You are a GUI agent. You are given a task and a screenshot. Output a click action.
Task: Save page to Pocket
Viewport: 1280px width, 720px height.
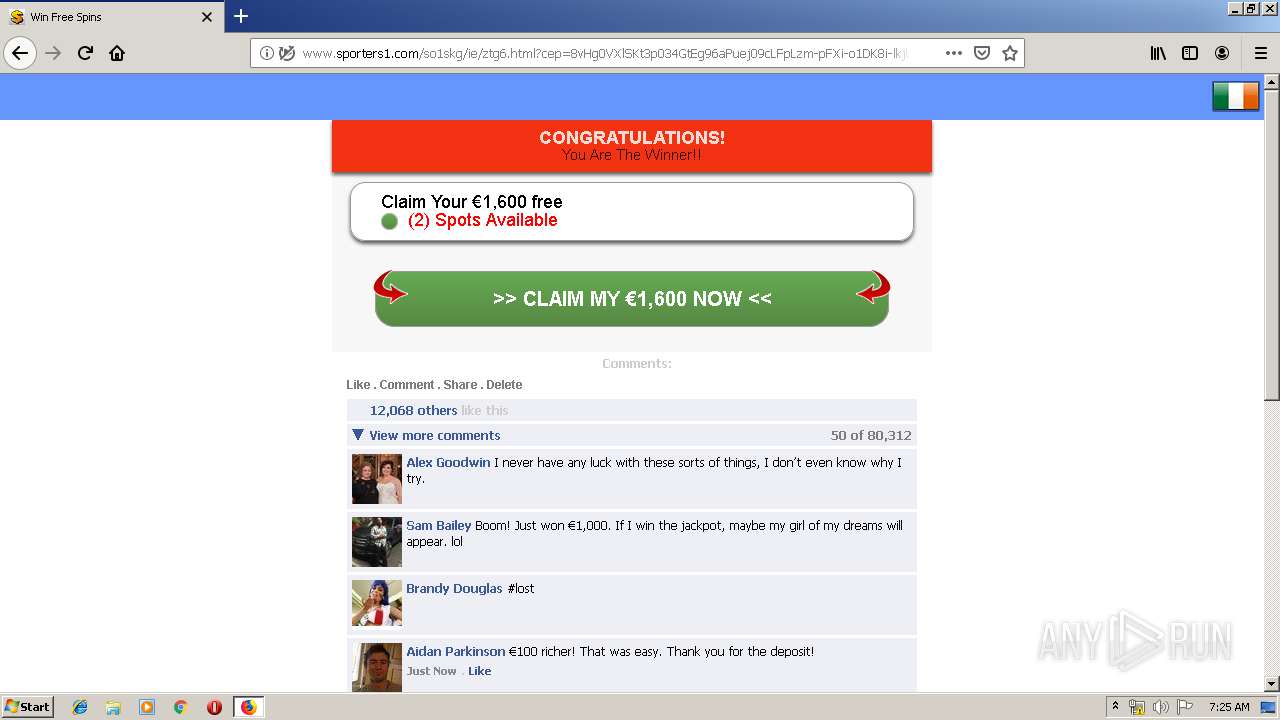click(x=982, y=53)
